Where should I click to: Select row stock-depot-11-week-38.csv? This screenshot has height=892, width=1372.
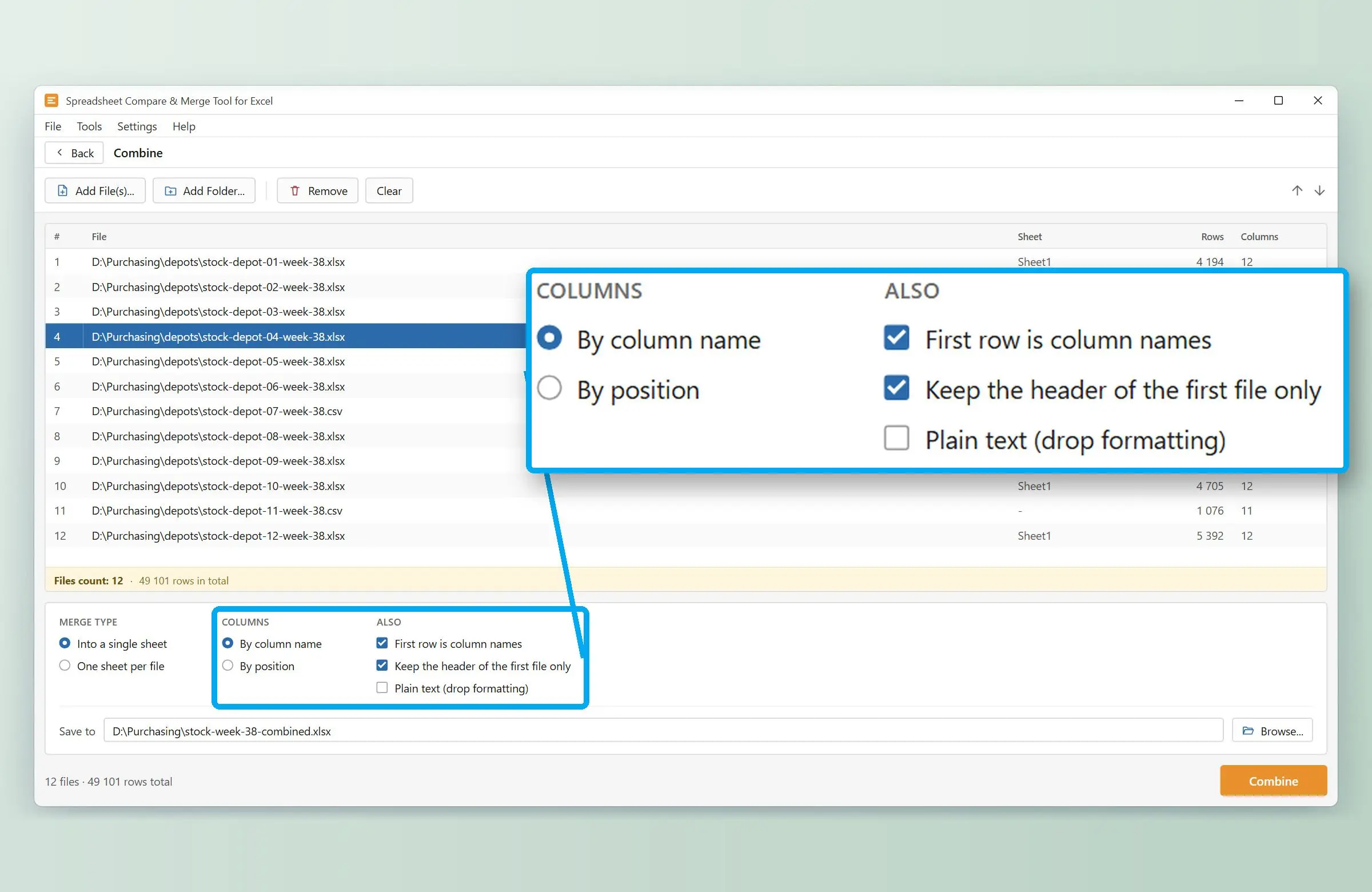(x=686, y=510)
